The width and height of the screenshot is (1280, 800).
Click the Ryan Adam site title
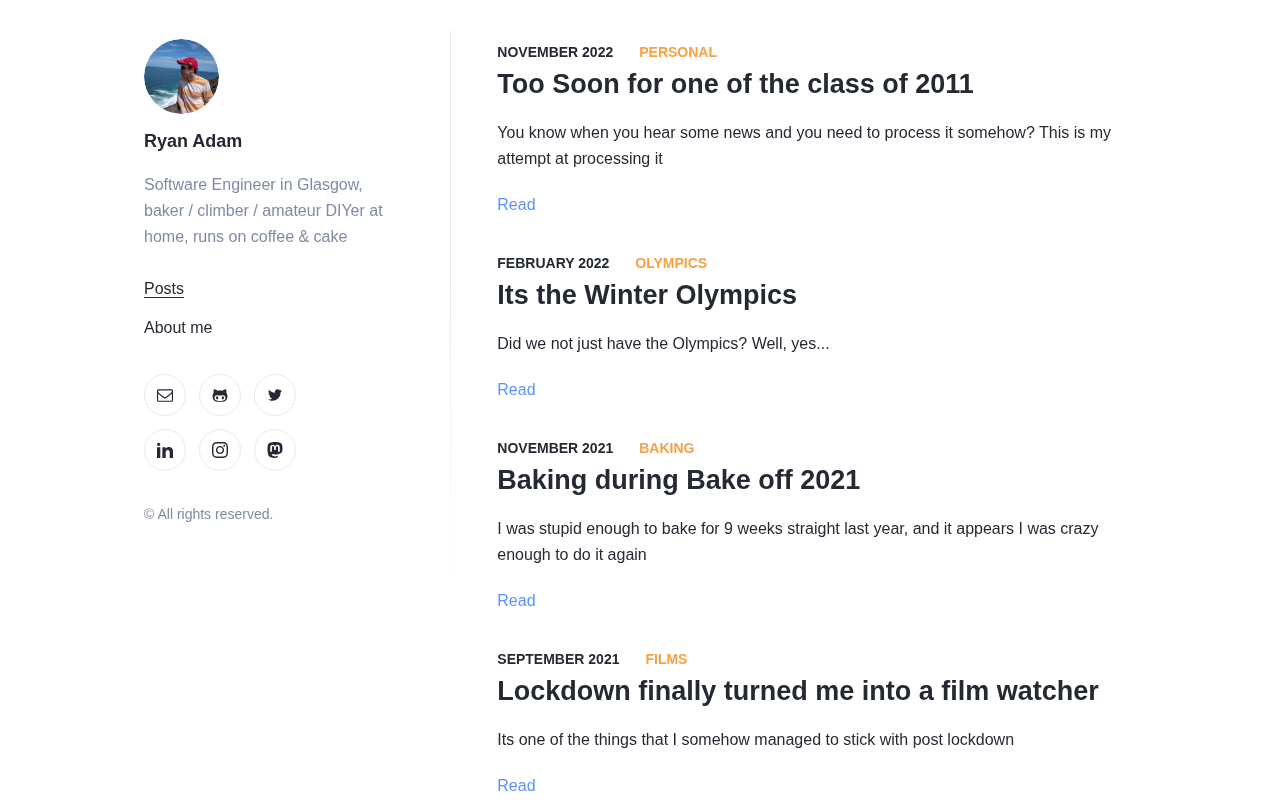193,141
